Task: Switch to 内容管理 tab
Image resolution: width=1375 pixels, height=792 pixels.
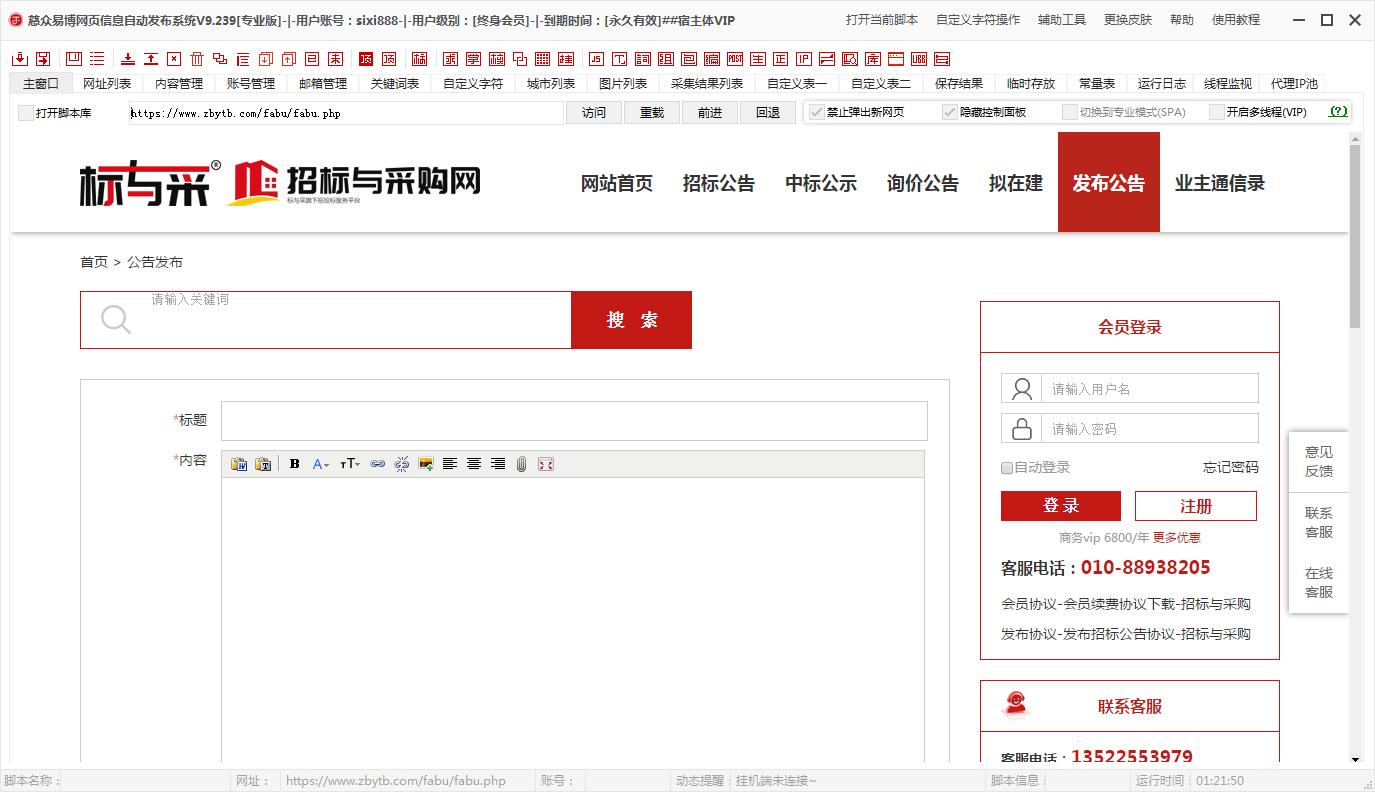Action: [x=179, y=84]
